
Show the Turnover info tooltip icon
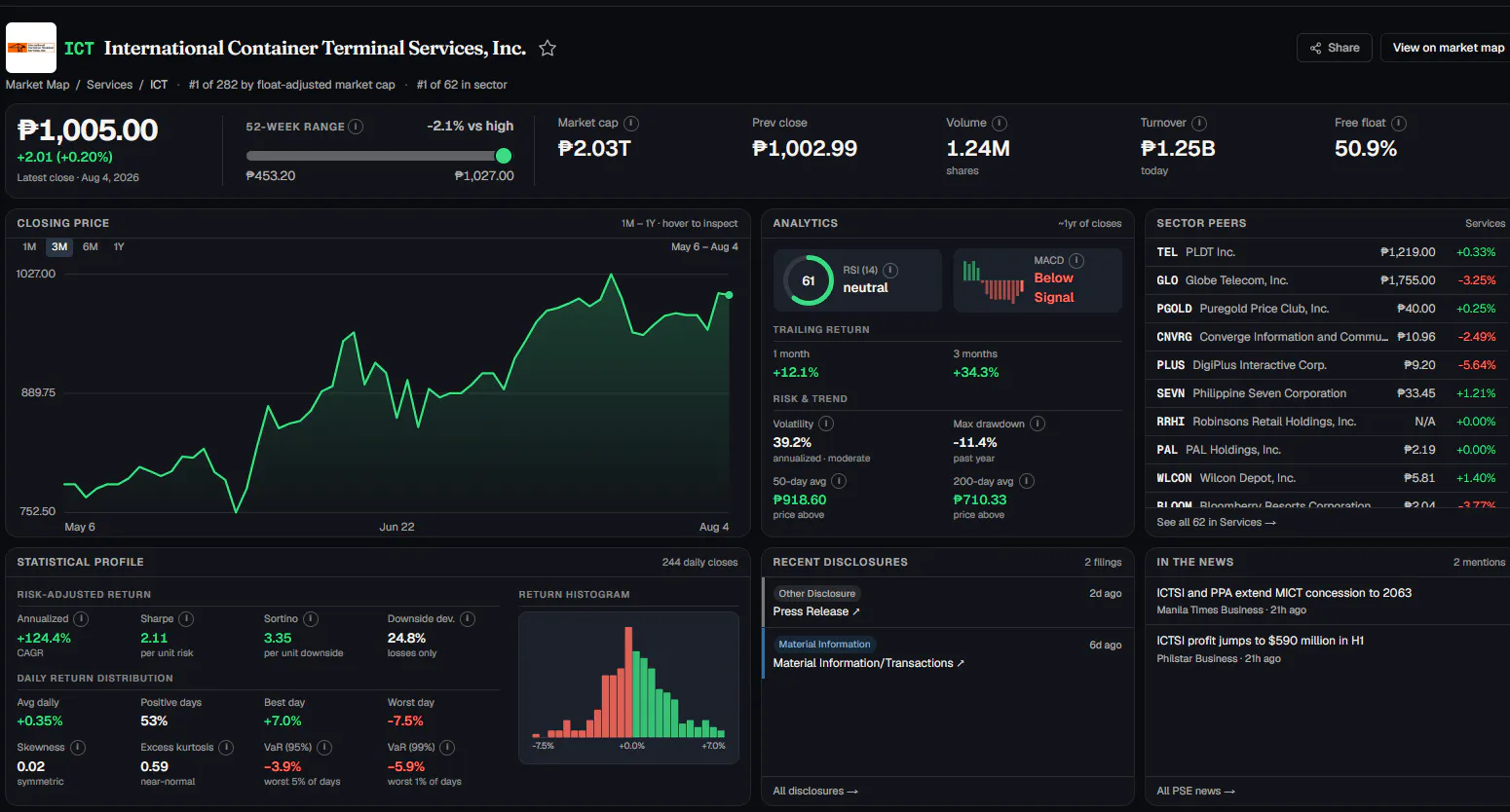1199,123
